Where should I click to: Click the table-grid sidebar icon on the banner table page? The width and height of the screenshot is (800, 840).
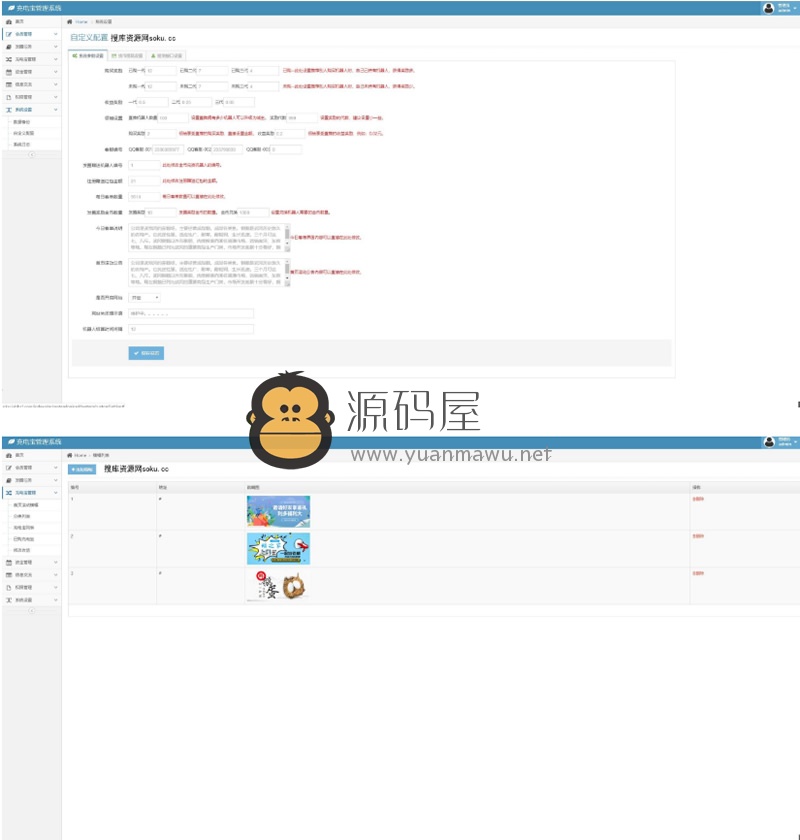[x=9, y=575]
